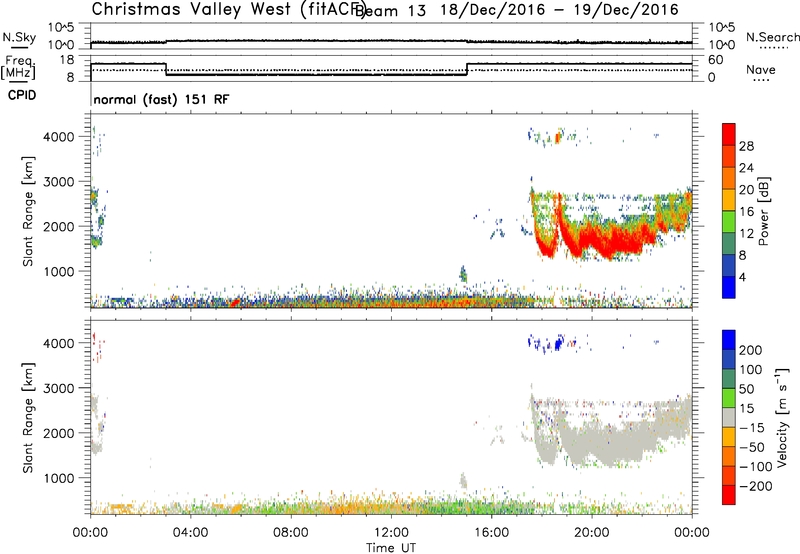The width and height of the screenshot is (800, 554).
Task: Click the Velocity color bar
Action: pos(729,417)
